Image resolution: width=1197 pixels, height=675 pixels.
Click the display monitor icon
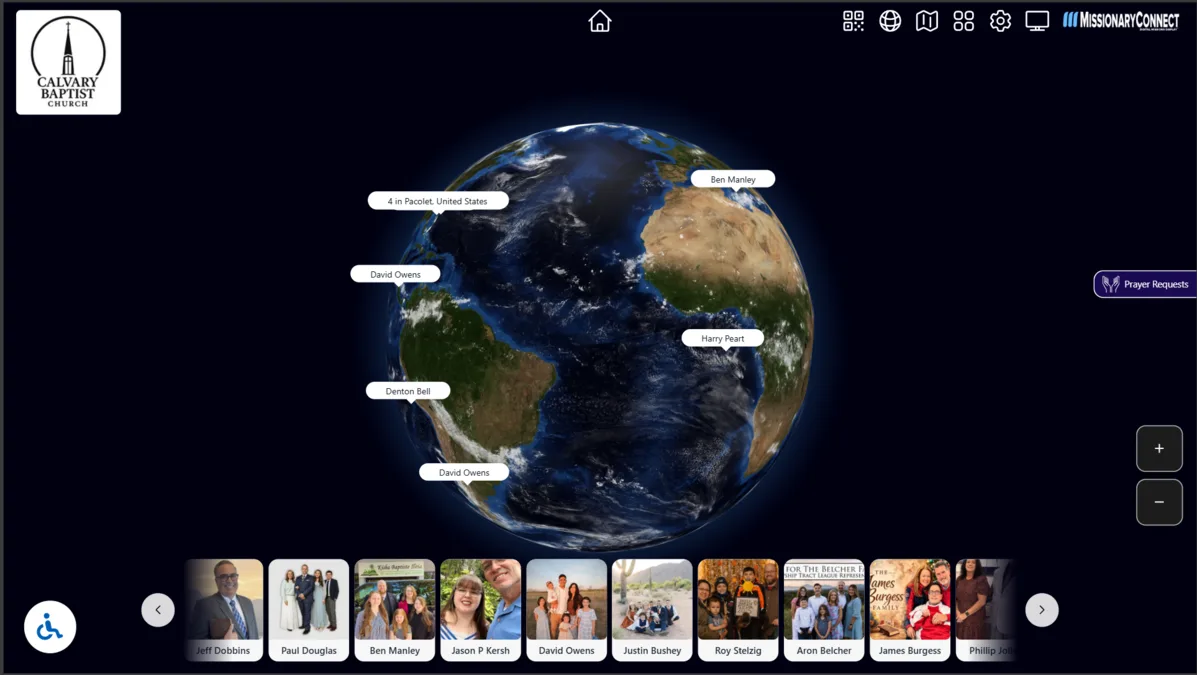tap(1037, 21)
